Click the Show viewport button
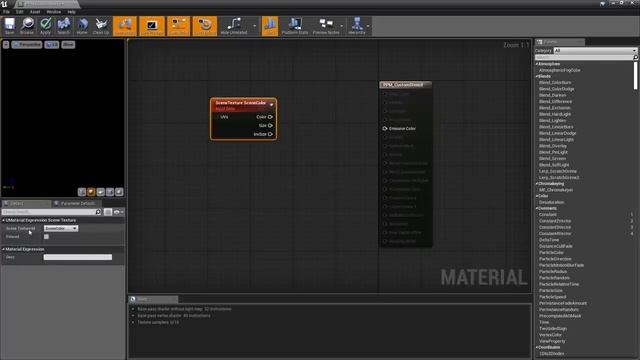This screenshot has height=360, width=640. (x=68, y=44)
